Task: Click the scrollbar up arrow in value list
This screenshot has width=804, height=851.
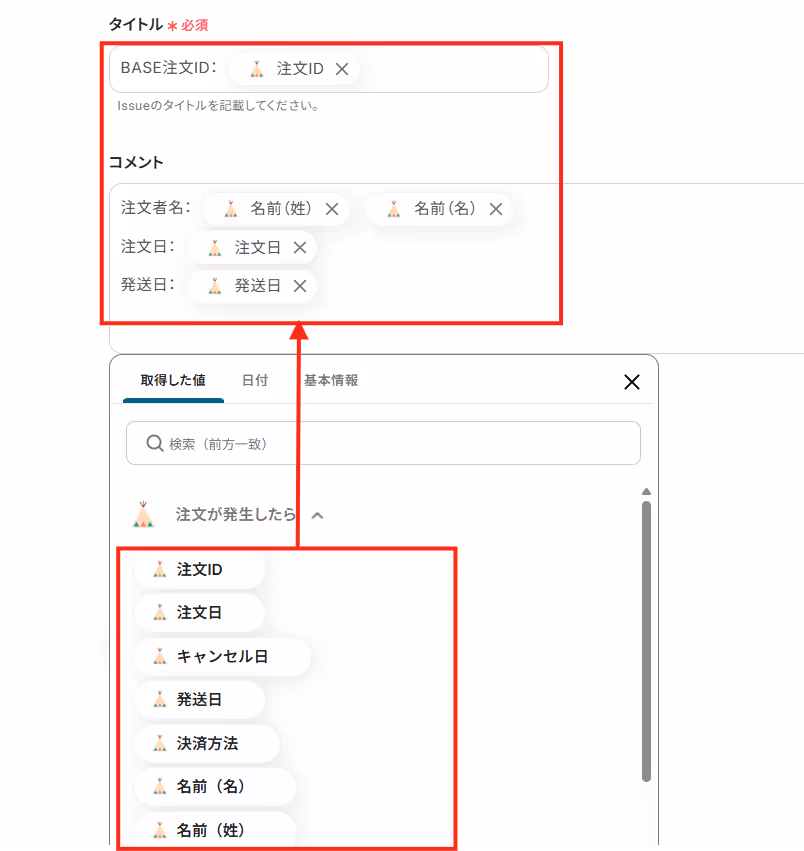Action: tap(646, 492)
